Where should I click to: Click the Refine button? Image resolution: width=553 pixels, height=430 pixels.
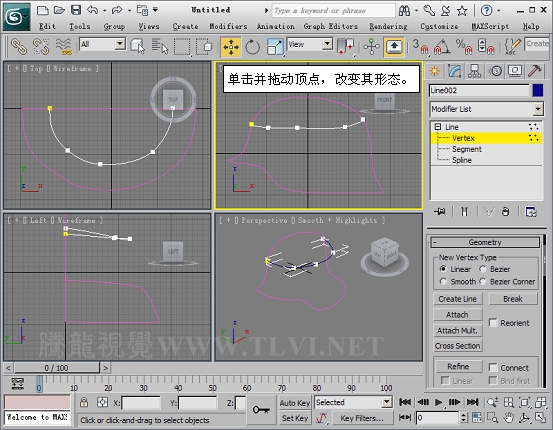(x=458, y=366)
